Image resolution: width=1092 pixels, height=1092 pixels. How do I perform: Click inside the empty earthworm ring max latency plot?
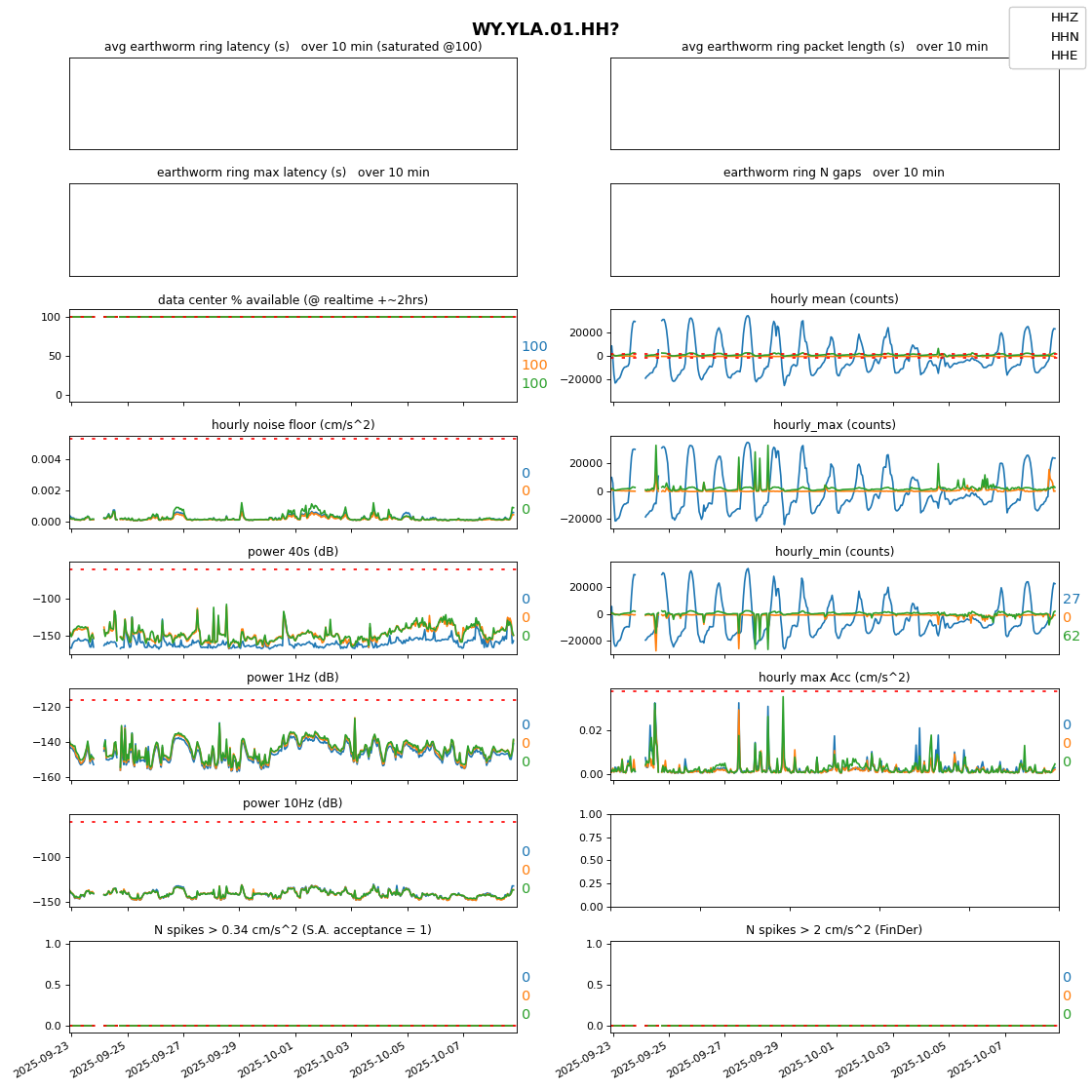click(292, 230)
